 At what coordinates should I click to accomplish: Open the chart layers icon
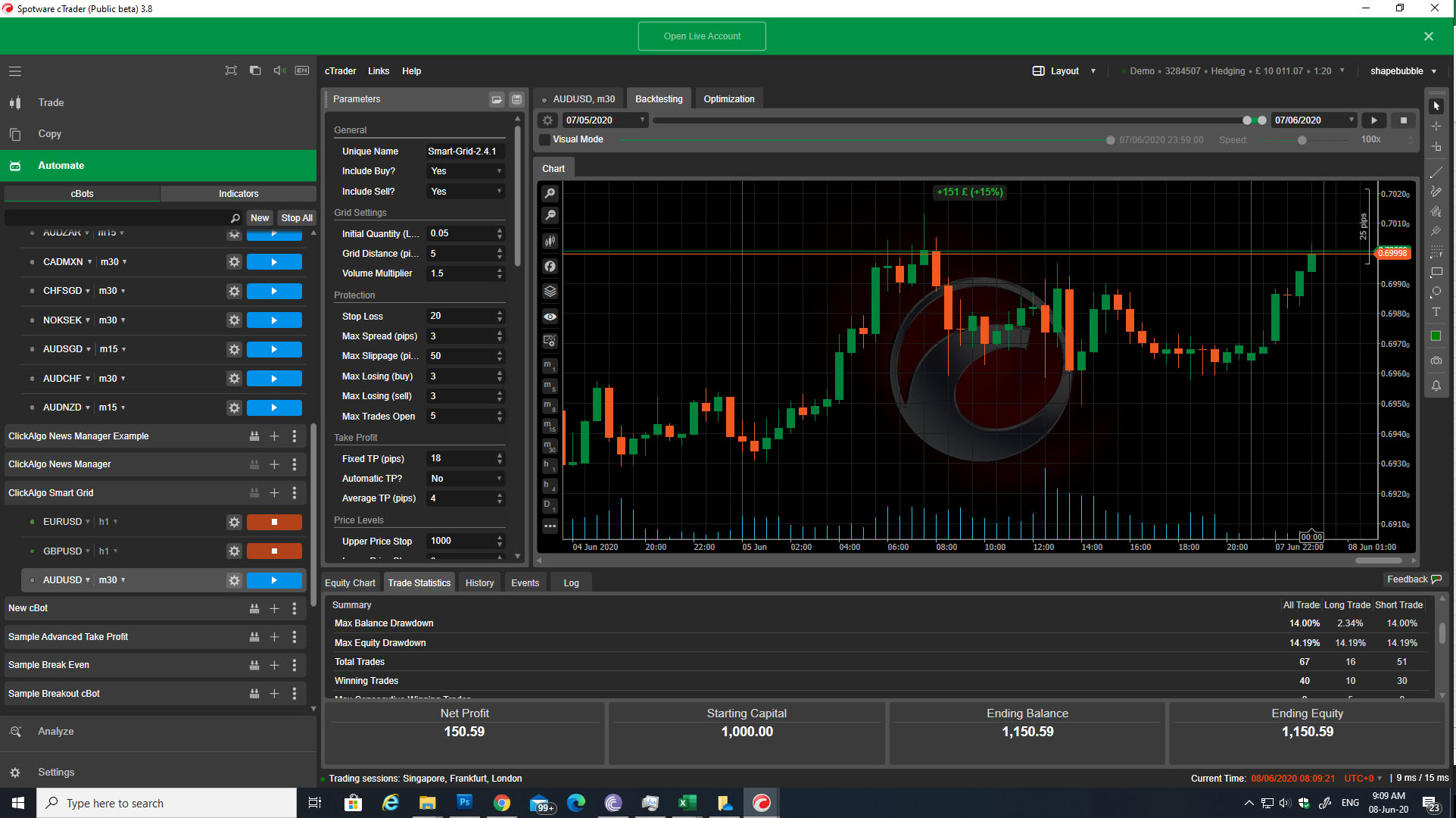pos(550,292)
